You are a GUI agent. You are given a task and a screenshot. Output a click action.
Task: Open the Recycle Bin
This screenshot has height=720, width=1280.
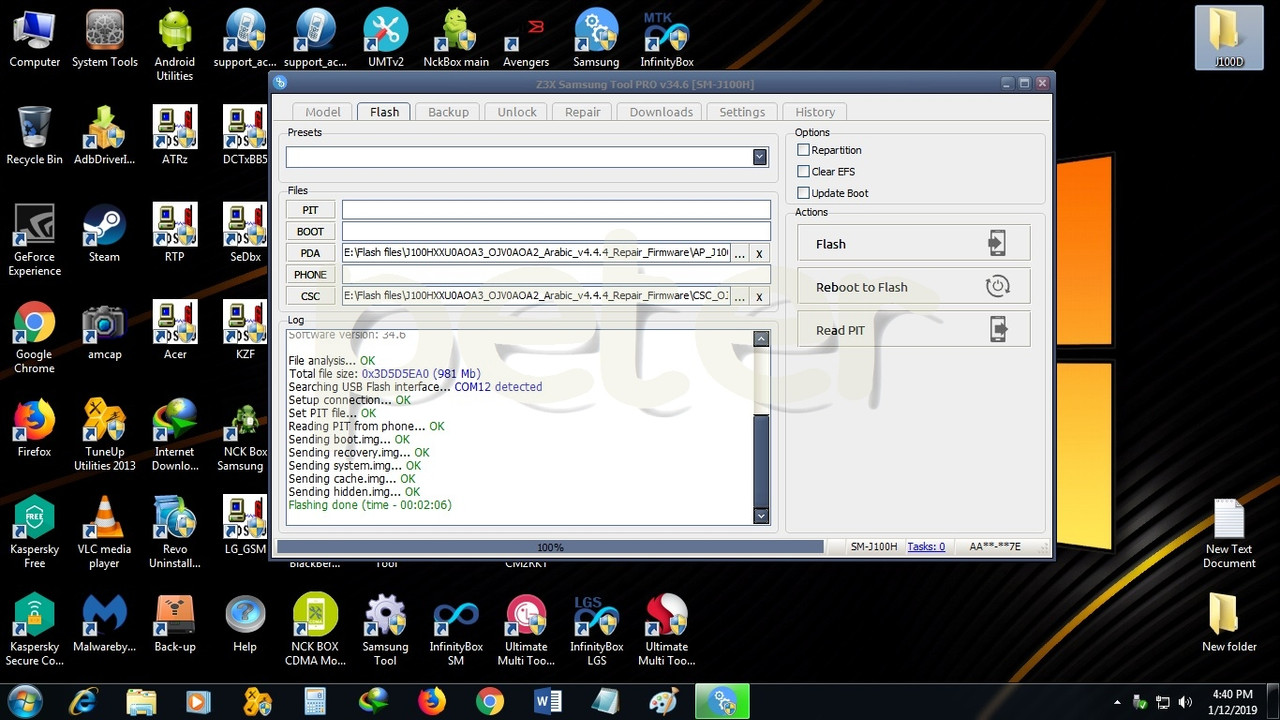coord(34,137)
